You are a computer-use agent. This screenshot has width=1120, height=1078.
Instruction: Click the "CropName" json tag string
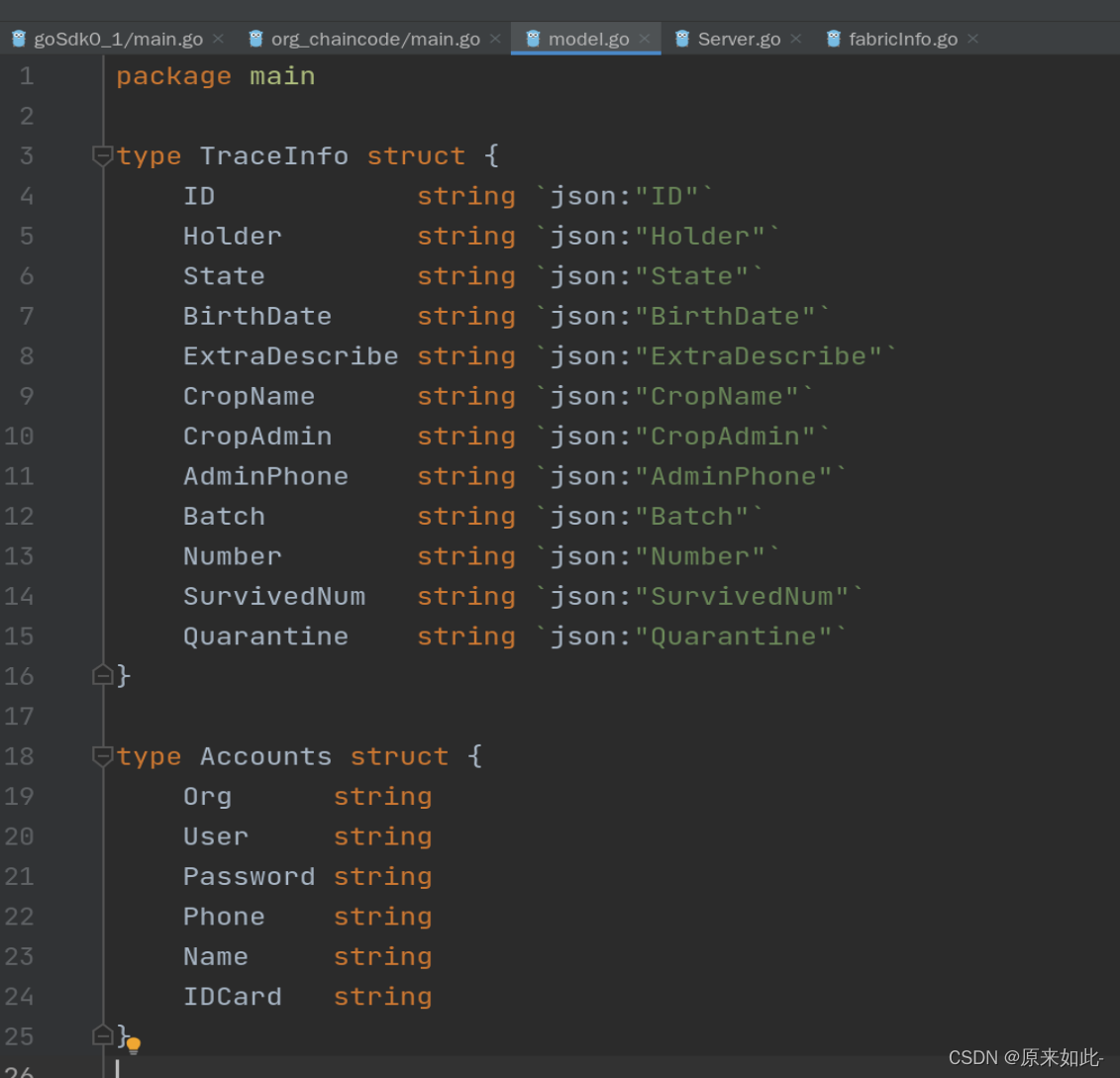pos(716,396)
